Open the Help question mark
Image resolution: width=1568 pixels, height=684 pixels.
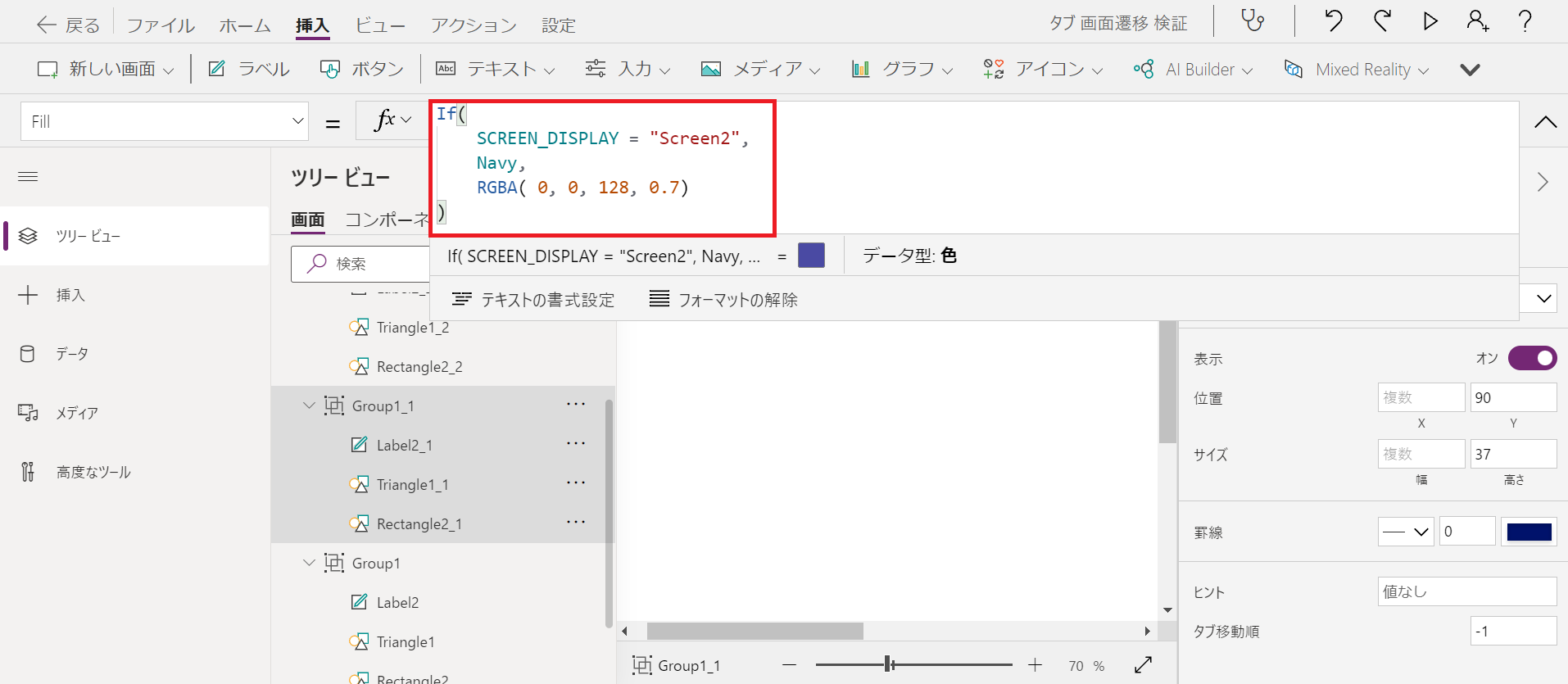[x=1525, y=20]
